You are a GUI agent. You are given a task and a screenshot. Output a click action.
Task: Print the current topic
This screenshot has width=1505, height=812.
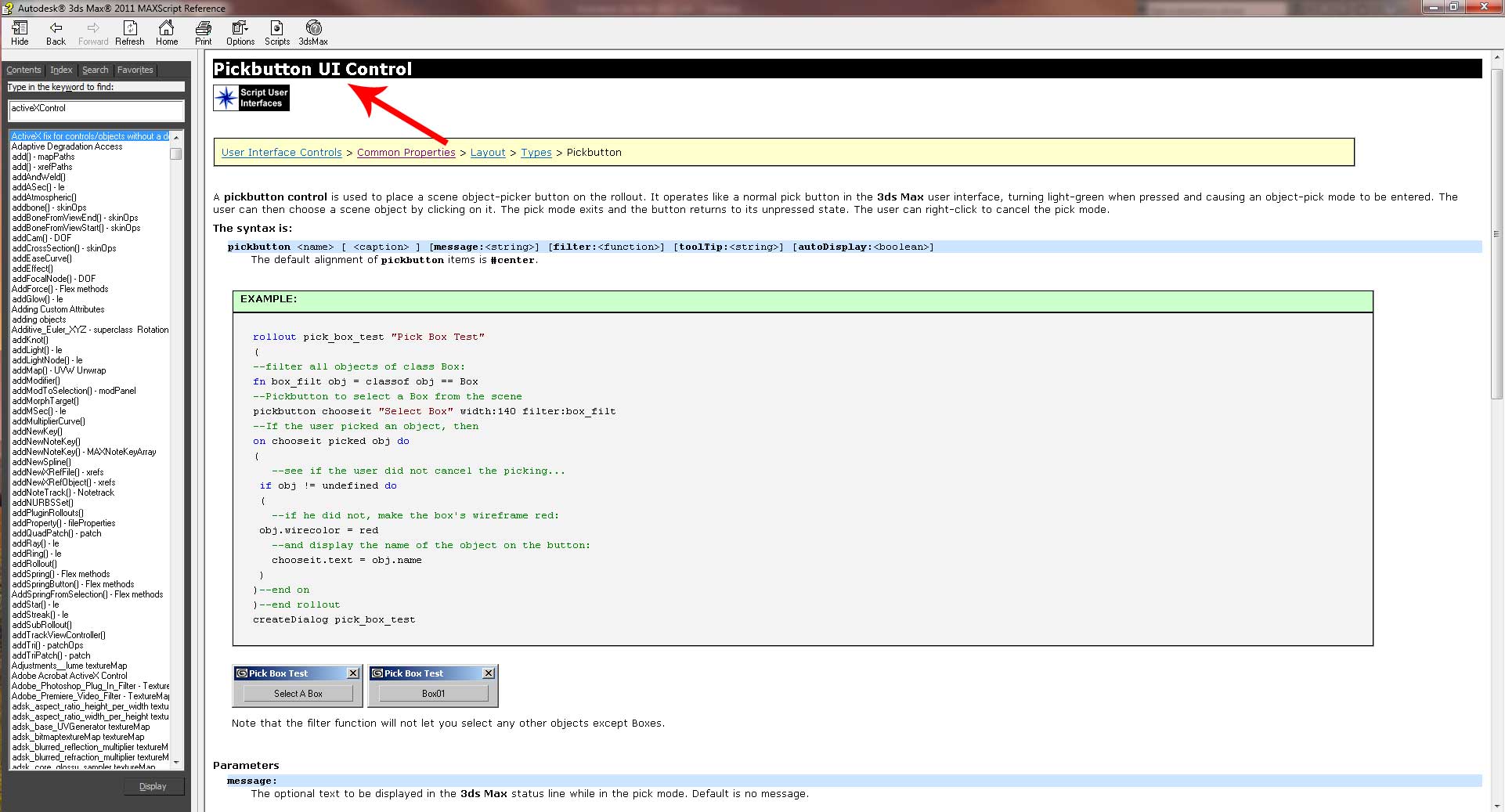pos(204,33)
